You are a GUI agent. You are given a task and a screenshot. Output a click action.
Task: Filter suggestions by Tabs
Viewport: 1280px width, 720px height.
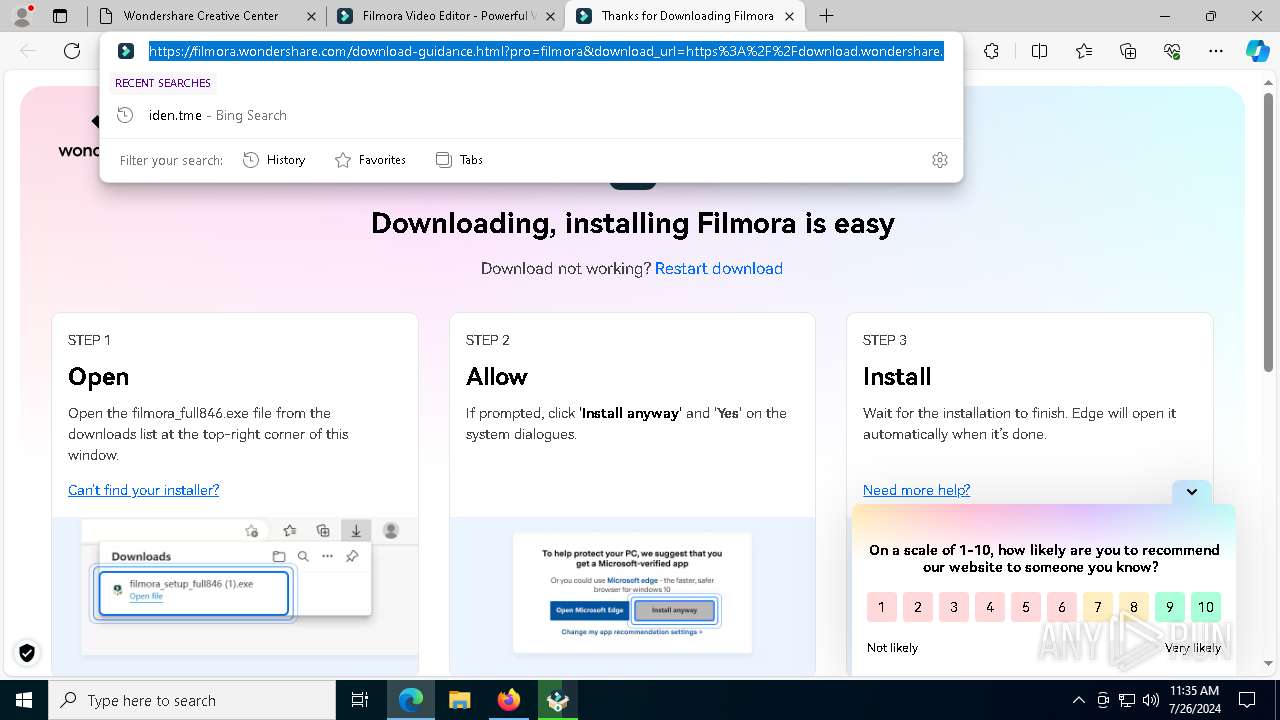[x=459, y=160]
